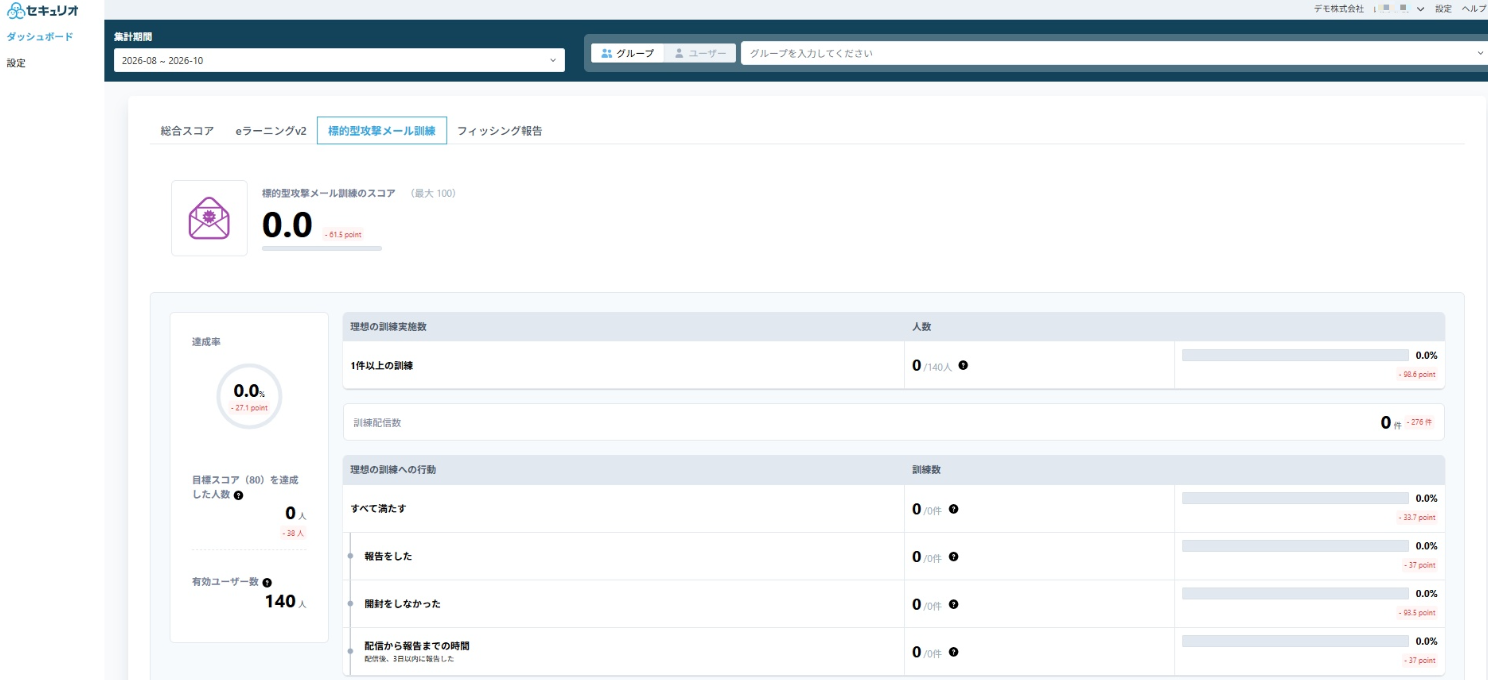Click the -98.6 point badge
The height and width of the screenshot is (680, 1488).
1416,374
